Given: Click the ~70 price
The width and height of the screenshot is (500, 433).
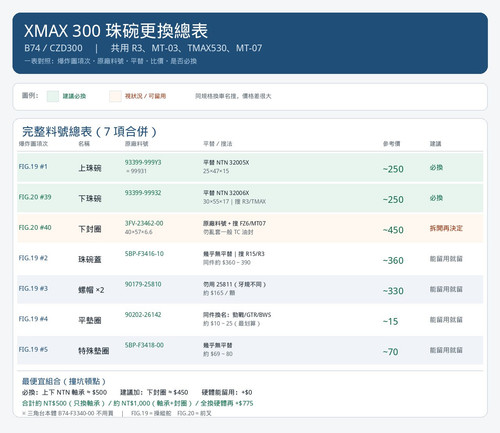Looking at the screenshot, I should tap(390, 352).
